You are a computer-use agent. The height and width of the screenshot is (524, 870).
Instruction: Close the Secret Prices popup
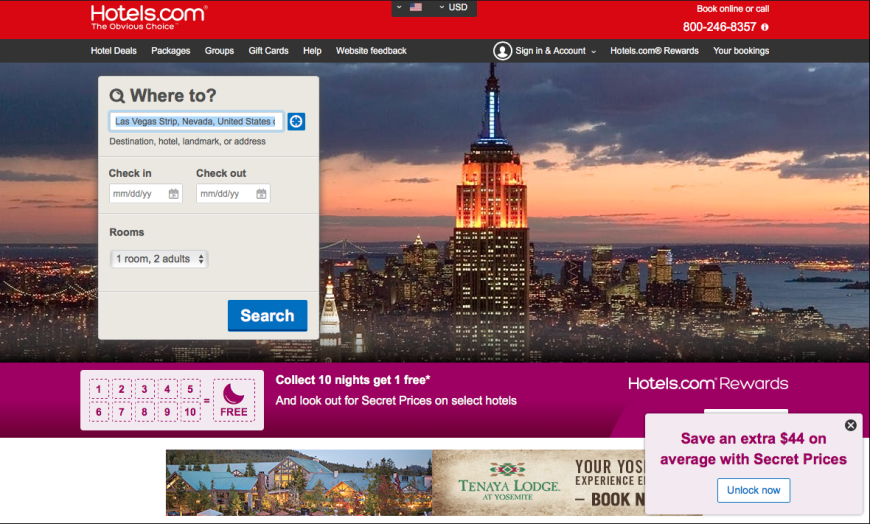(x=851, y=425)
